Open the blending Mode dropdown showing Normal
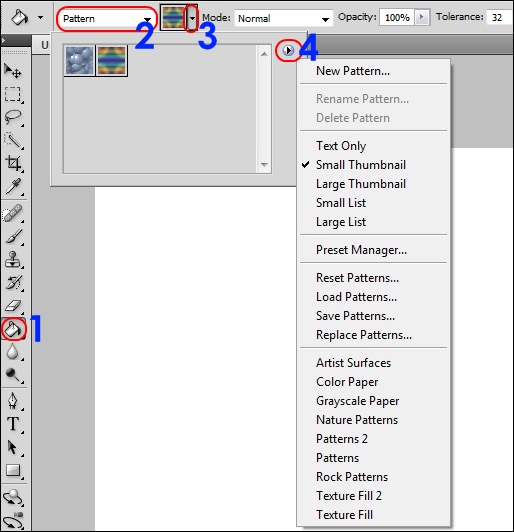The image size is (514, 532). tap(283, 18)
